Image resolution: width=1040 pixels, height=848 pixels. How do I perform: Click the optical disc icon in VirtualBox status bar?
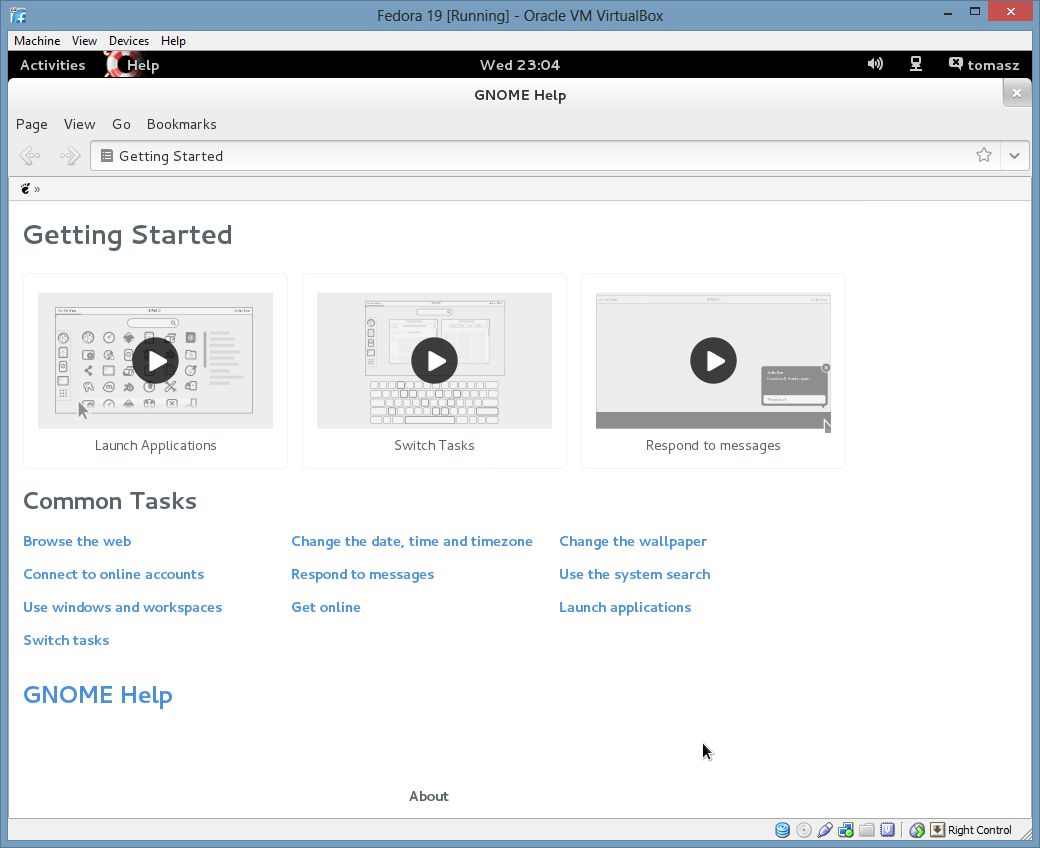point(804,830)
